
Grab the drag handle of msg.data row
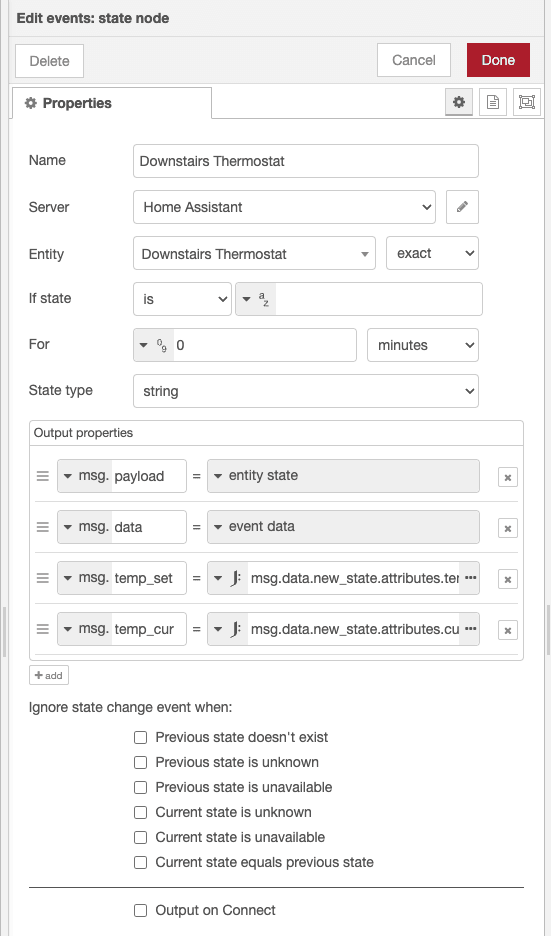pyautogui.click(x=42, y=527)
